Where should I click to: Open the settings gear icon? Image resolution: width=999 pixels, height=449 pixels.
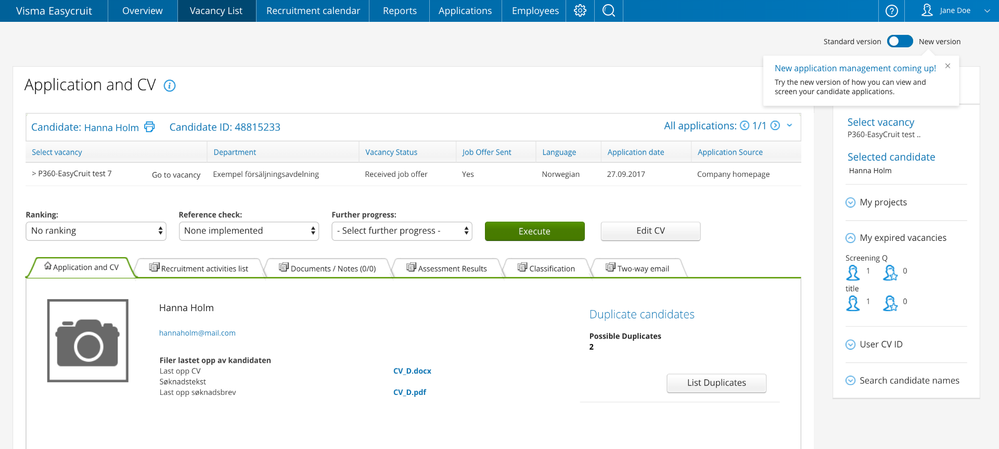(580, 11)
